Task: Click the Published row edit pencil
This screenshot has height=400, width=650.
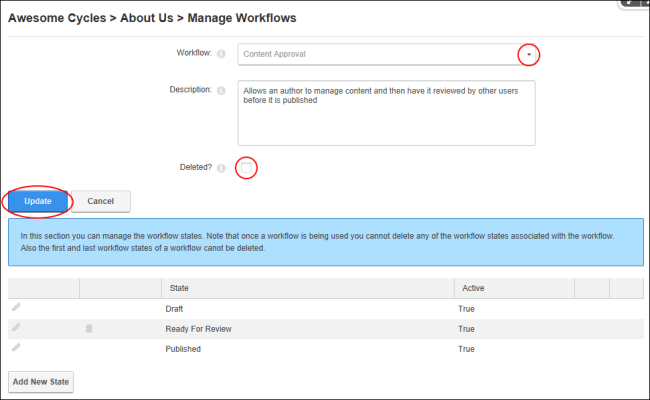Action: (x=16, y=347)
